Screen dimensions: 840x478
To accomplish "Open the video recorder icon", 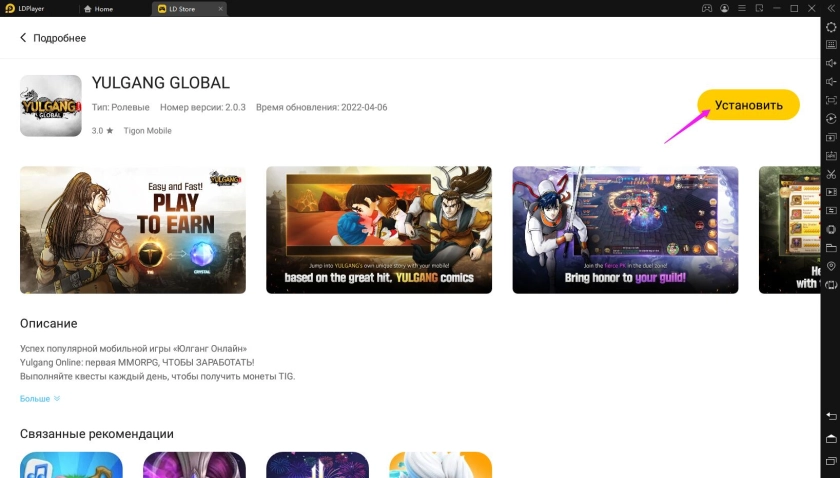I will pos(831,192).
